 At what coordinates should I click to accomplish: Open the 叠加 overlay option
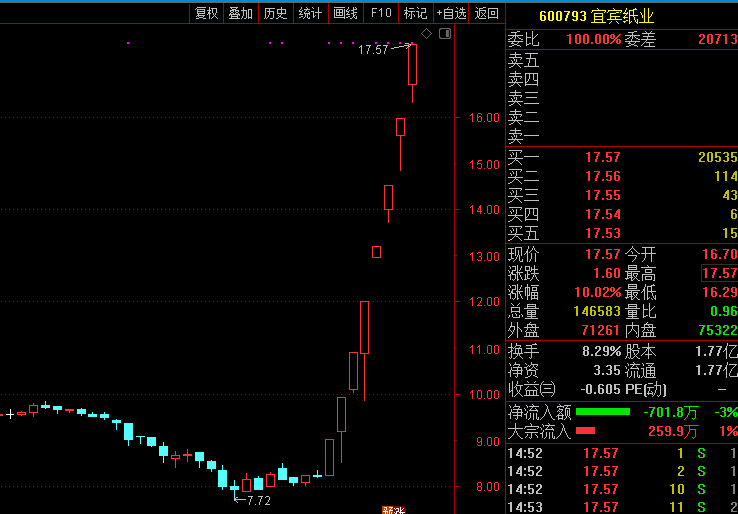point(240,13)
